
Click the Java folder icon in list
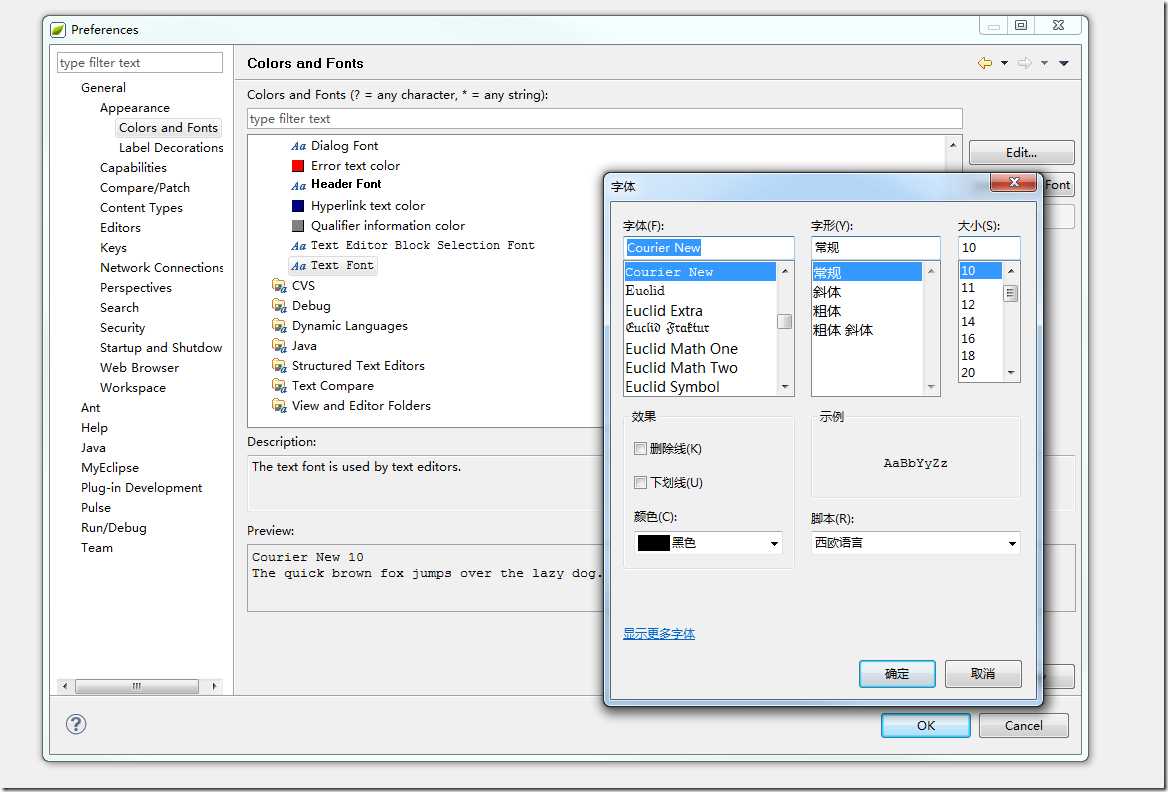(279, 346)
